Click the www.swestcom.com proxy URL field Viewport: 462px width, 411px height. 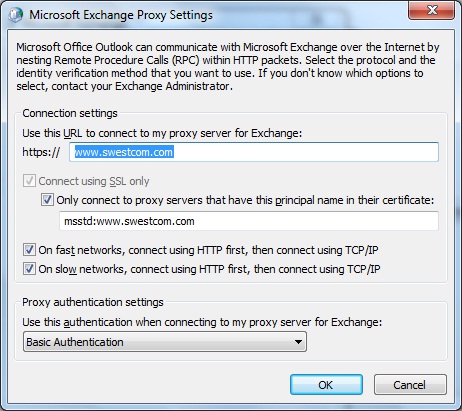254,152
